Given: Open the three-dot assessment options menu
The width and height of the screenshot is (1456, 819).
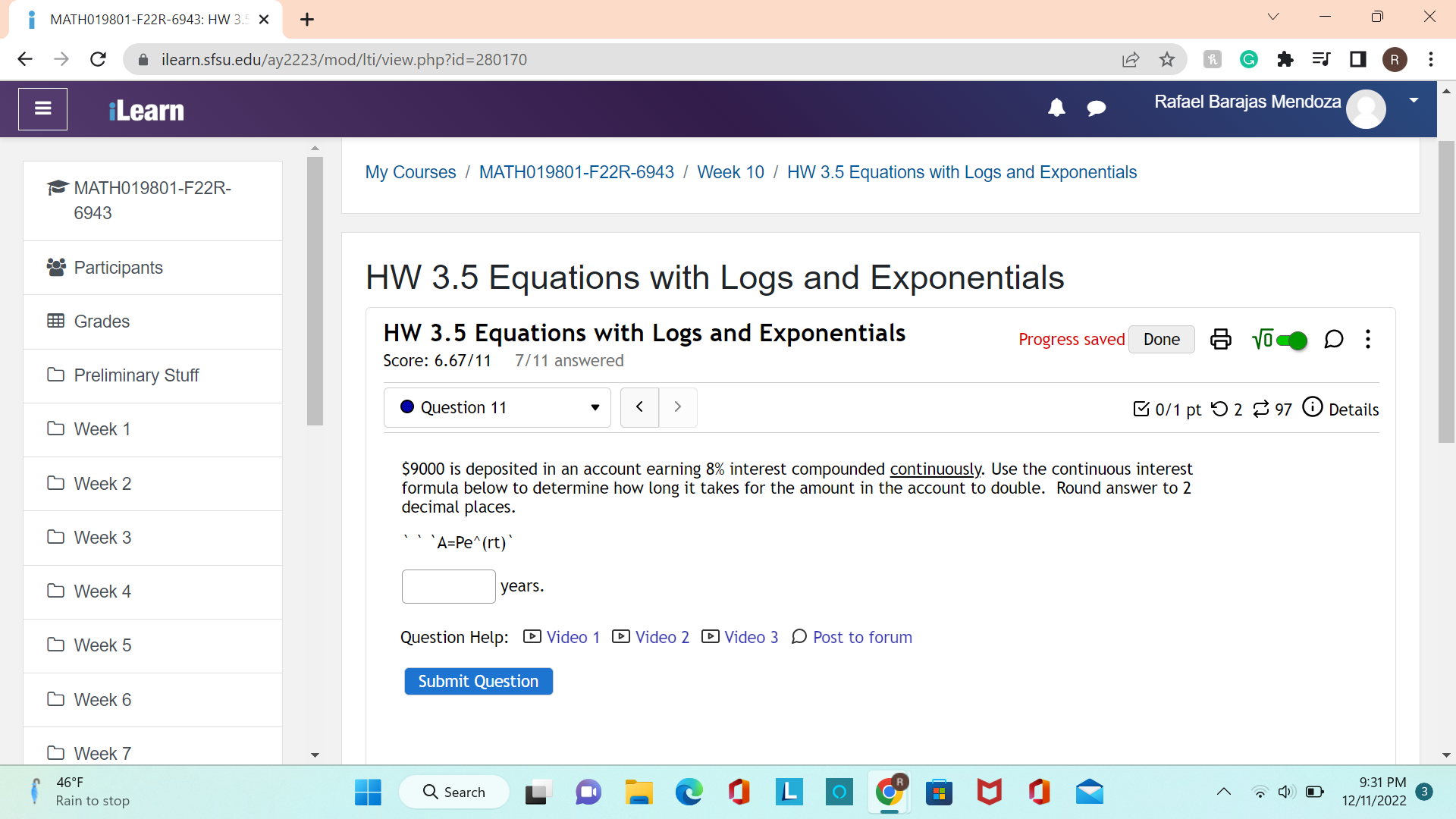Looking at the screenshot, I should click(x=1368, y=339).
